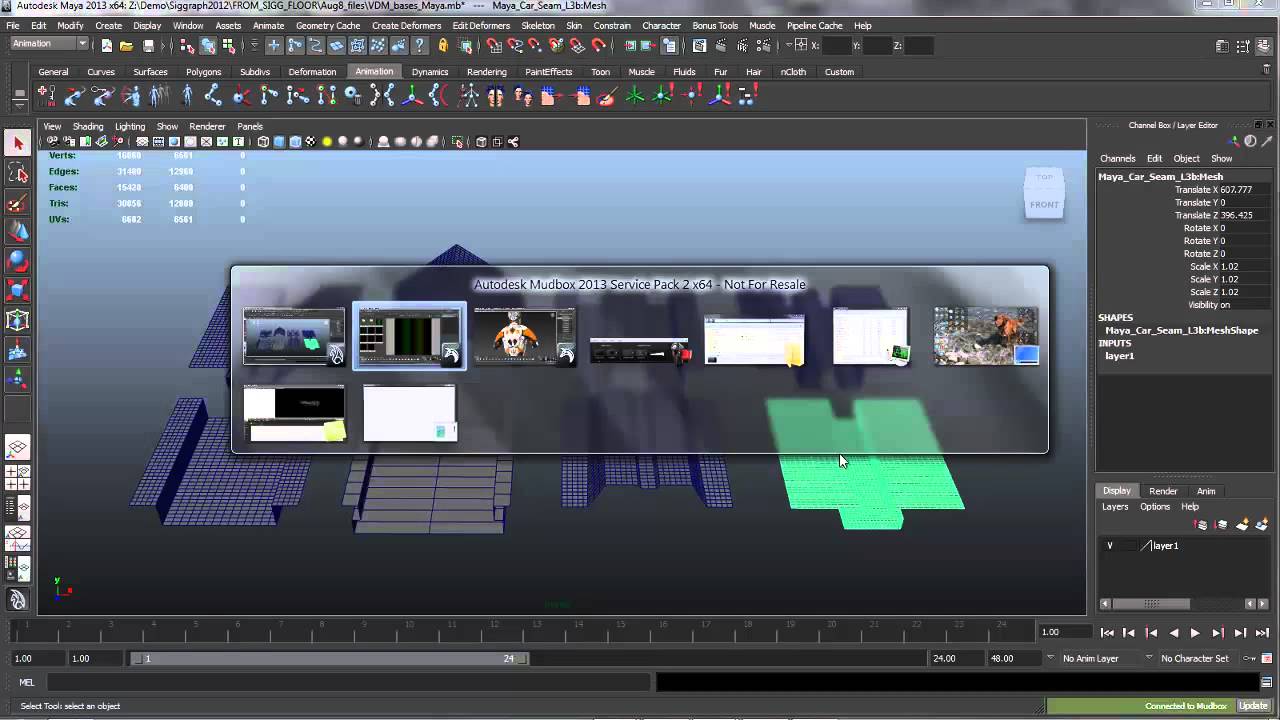Click the Paint Skin Weights shelf icon
The height and width of the screenshot is (720, 1280).
pos(607,95)
